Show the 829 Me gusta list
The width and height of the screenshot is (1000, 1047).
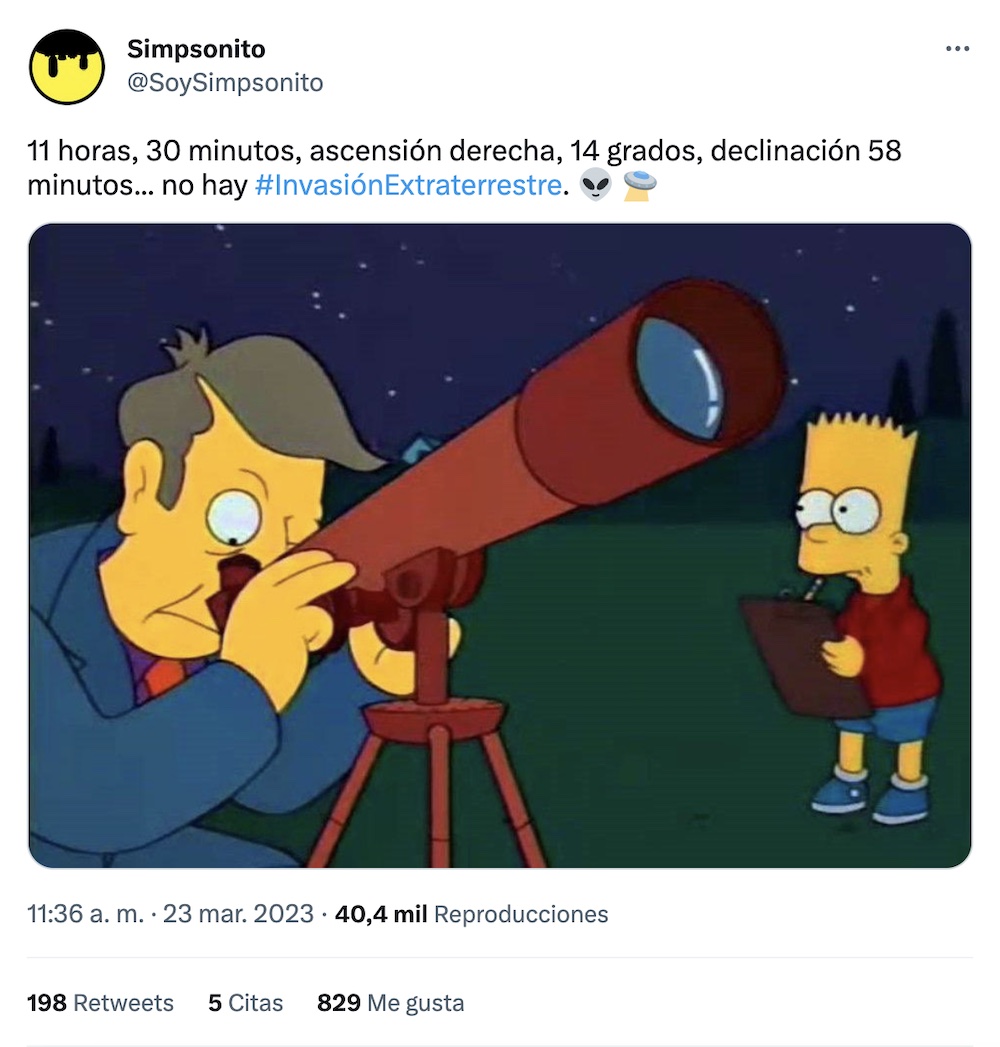(x=391, y=1003)
